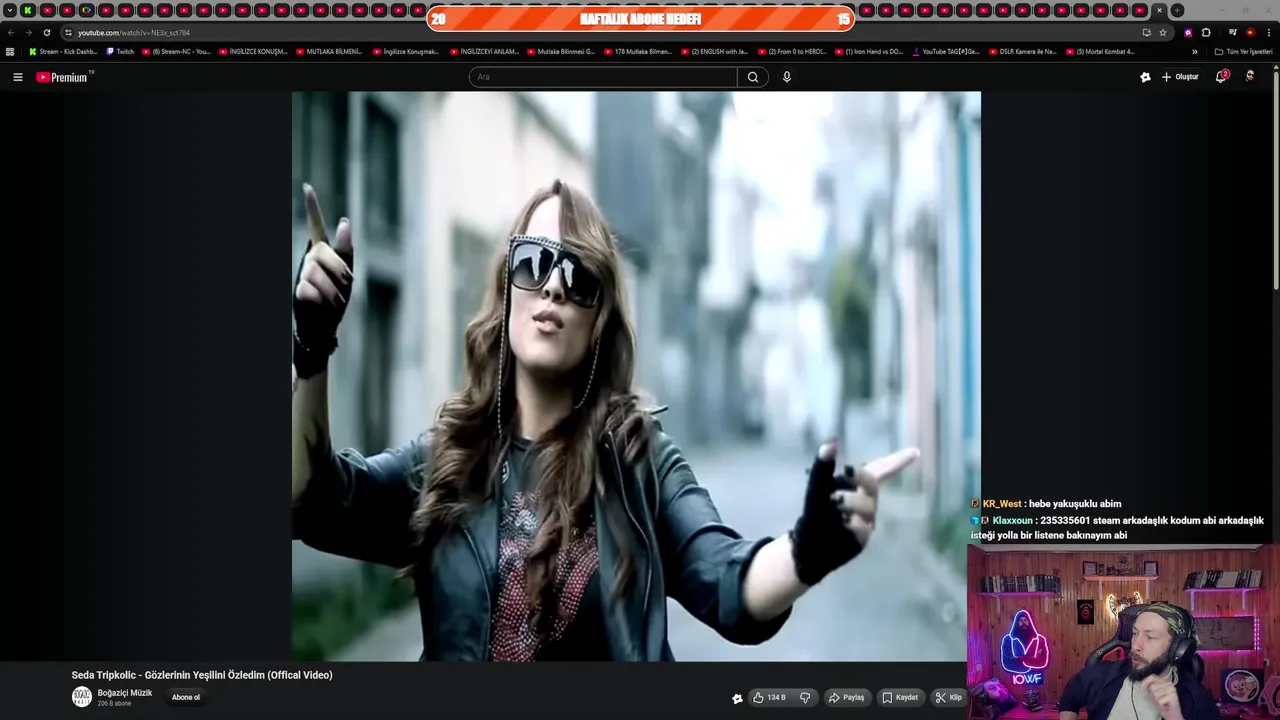This screenshot has width=1280, height=720.
Task: Close the active browser tab
Action: 1159,10
